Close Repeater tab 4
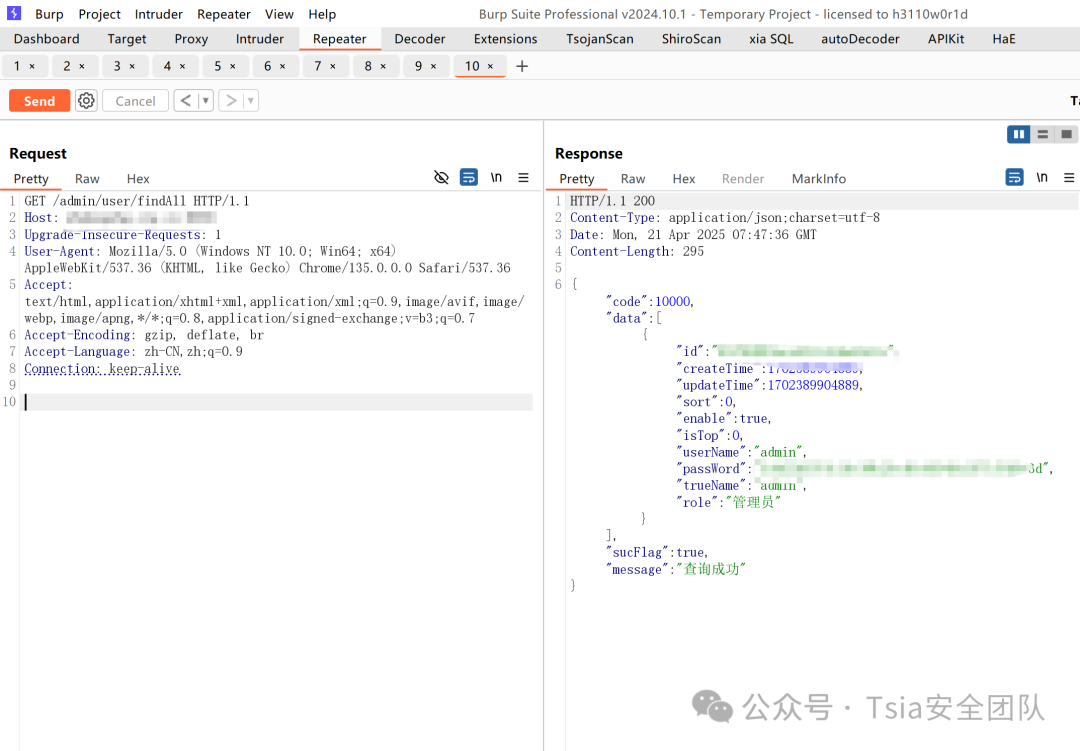The image size is (1080, 751). (x=183, y=66)
